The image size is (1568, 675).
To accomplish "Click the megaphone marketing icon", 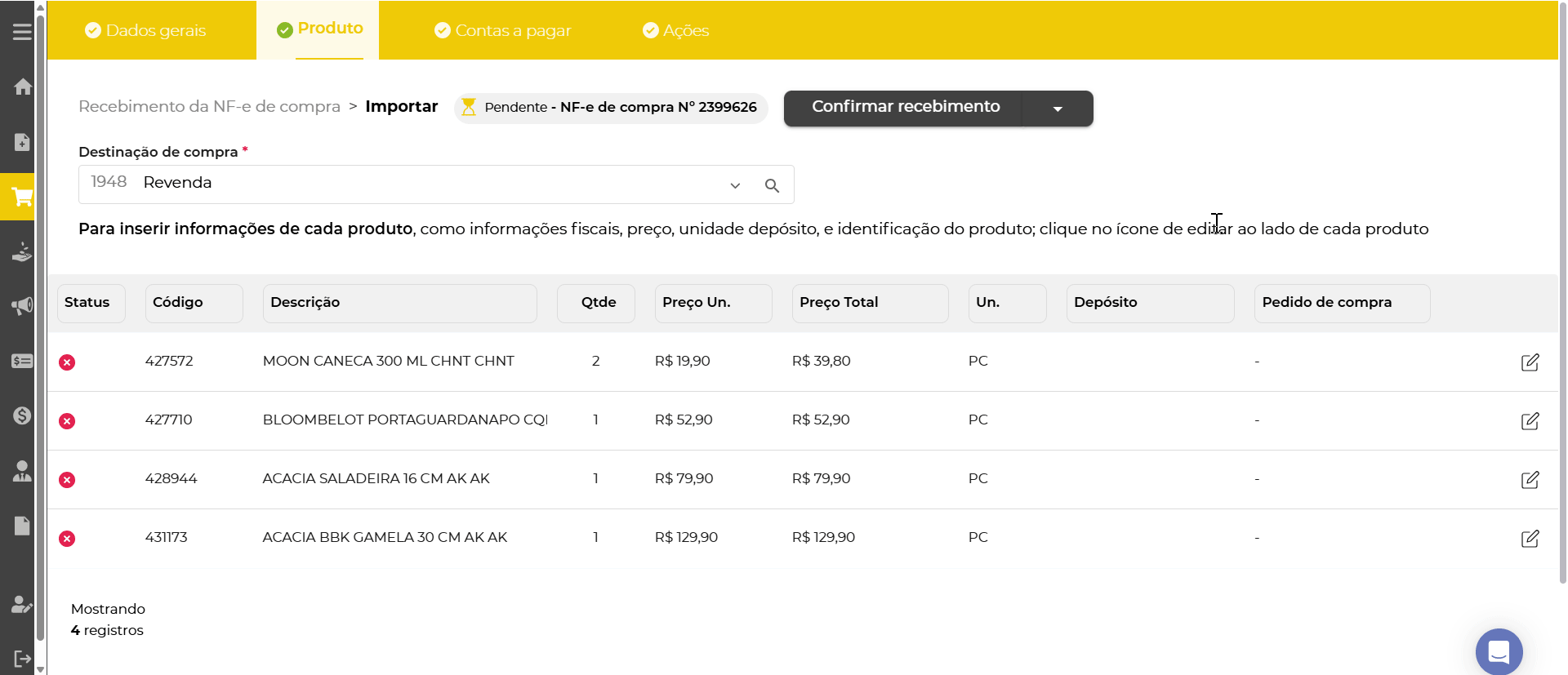I will pyautogui.click(x=22, y=306).
